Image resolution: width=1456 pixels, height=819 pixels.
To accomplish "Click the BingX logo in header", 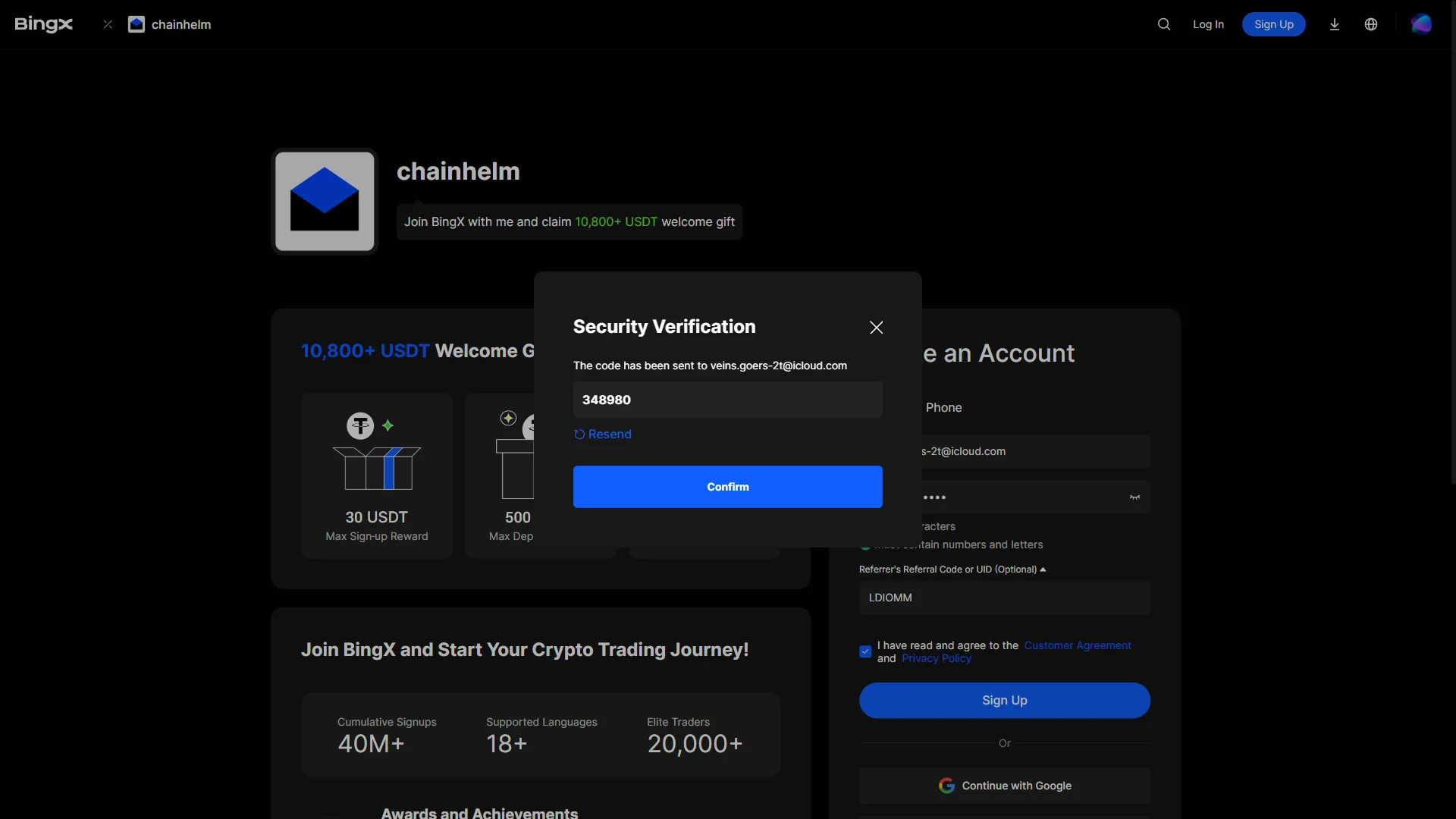I will tap(43, 24).
